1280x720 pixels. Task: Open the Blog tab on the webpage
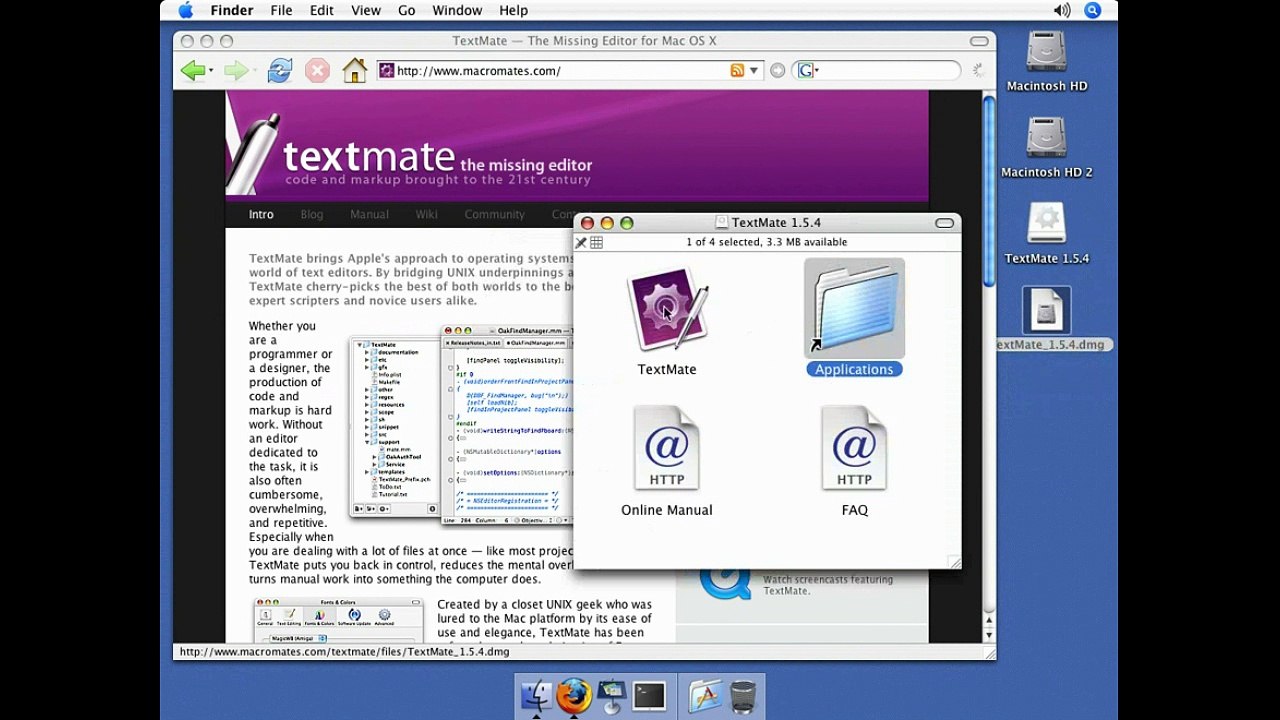tap(312, 214)
